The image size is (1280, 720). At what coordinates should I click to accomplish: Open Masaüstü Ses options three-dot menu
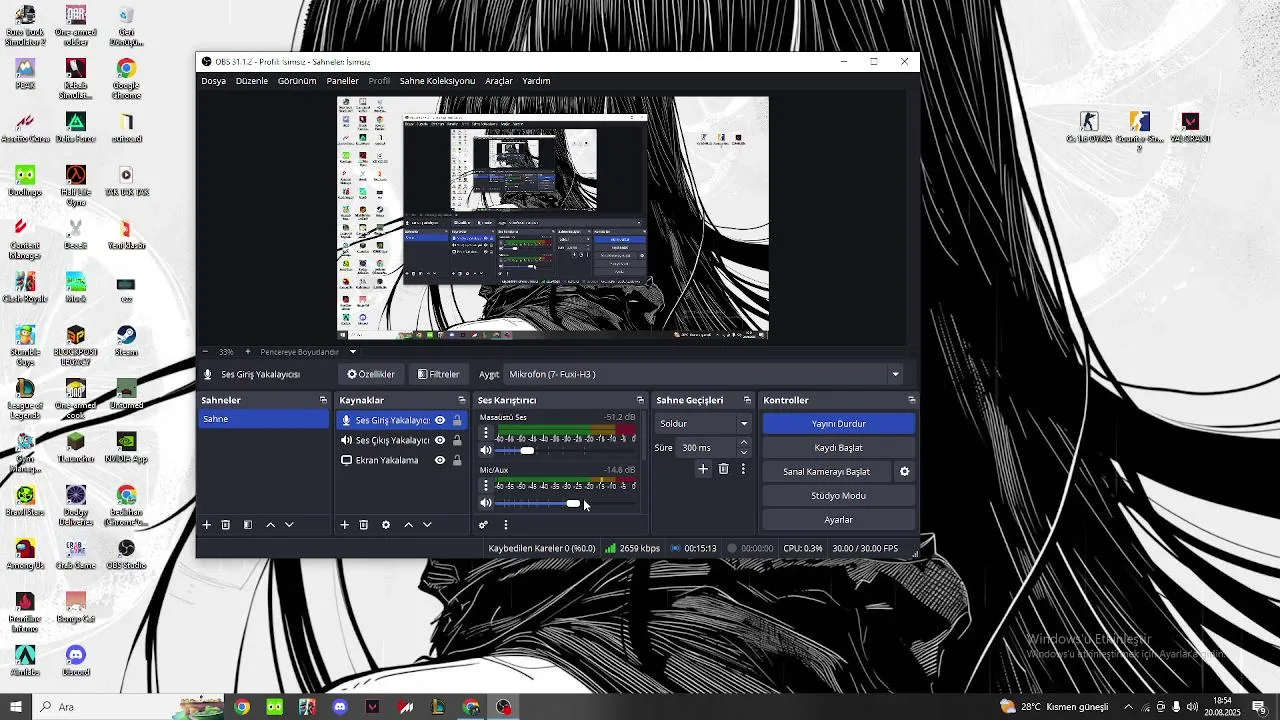486,433
